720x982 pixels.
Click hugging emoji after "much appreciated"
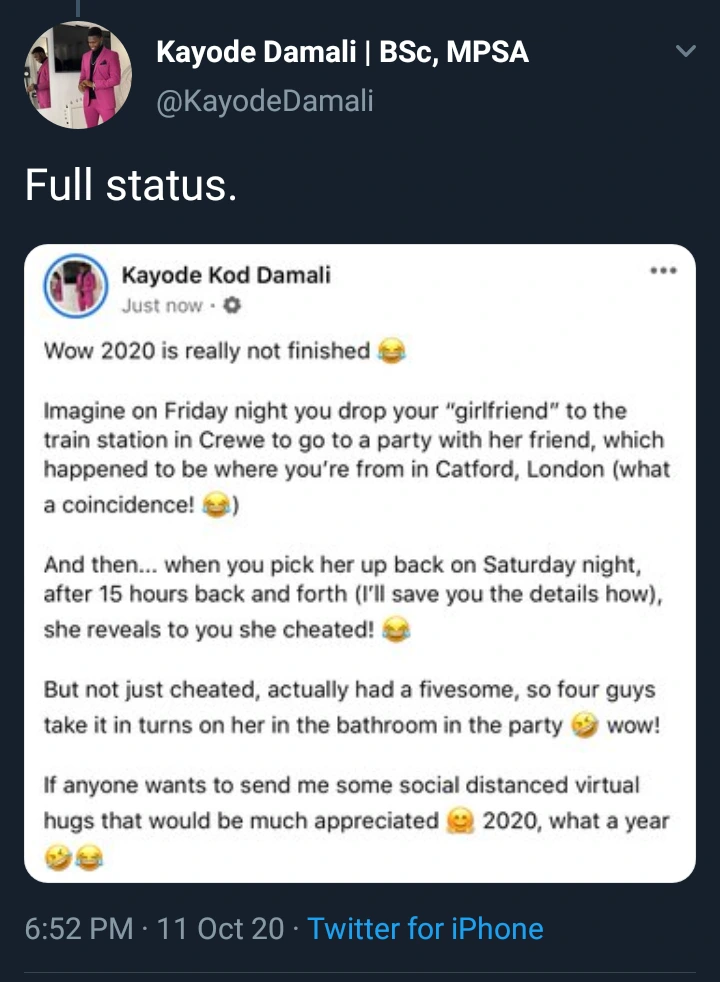tap(459, 823)
